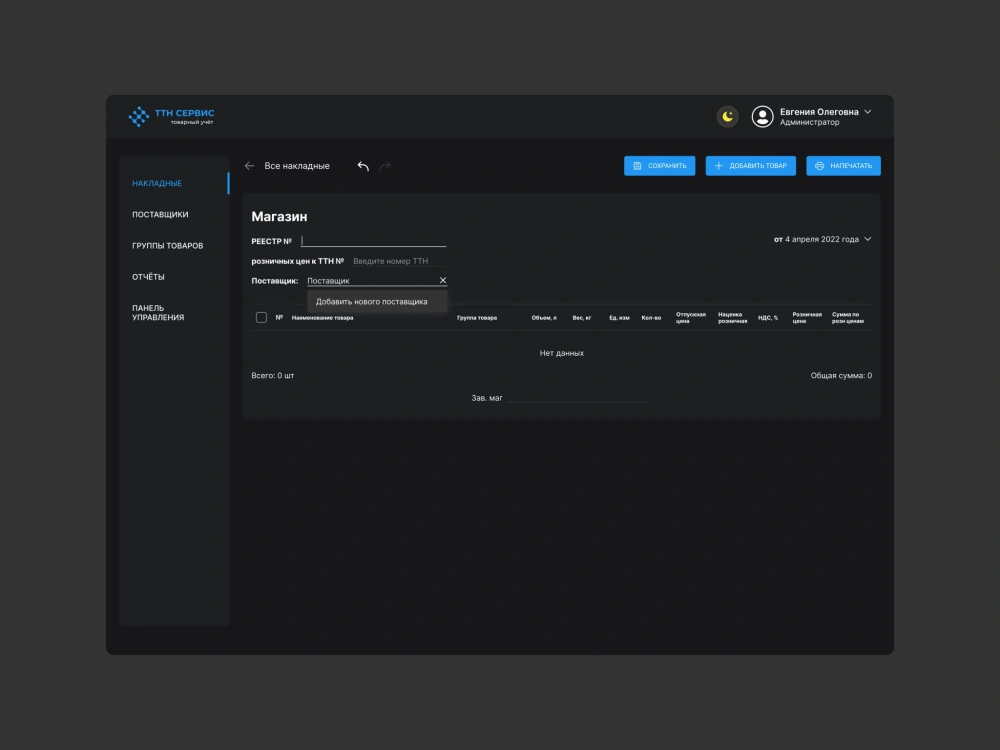Click the Зав. маг signature line
The image size is (1000, 750).
pos(577,399)
